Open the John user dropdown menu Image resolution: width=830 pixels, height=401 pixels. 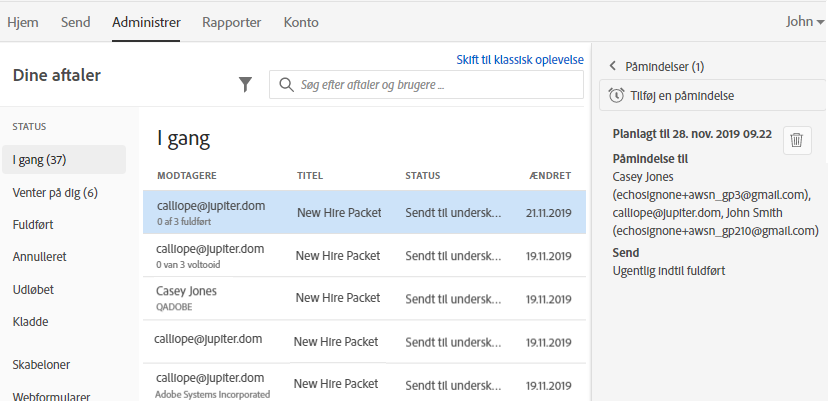pyautogui.click(x=804, y=21)
